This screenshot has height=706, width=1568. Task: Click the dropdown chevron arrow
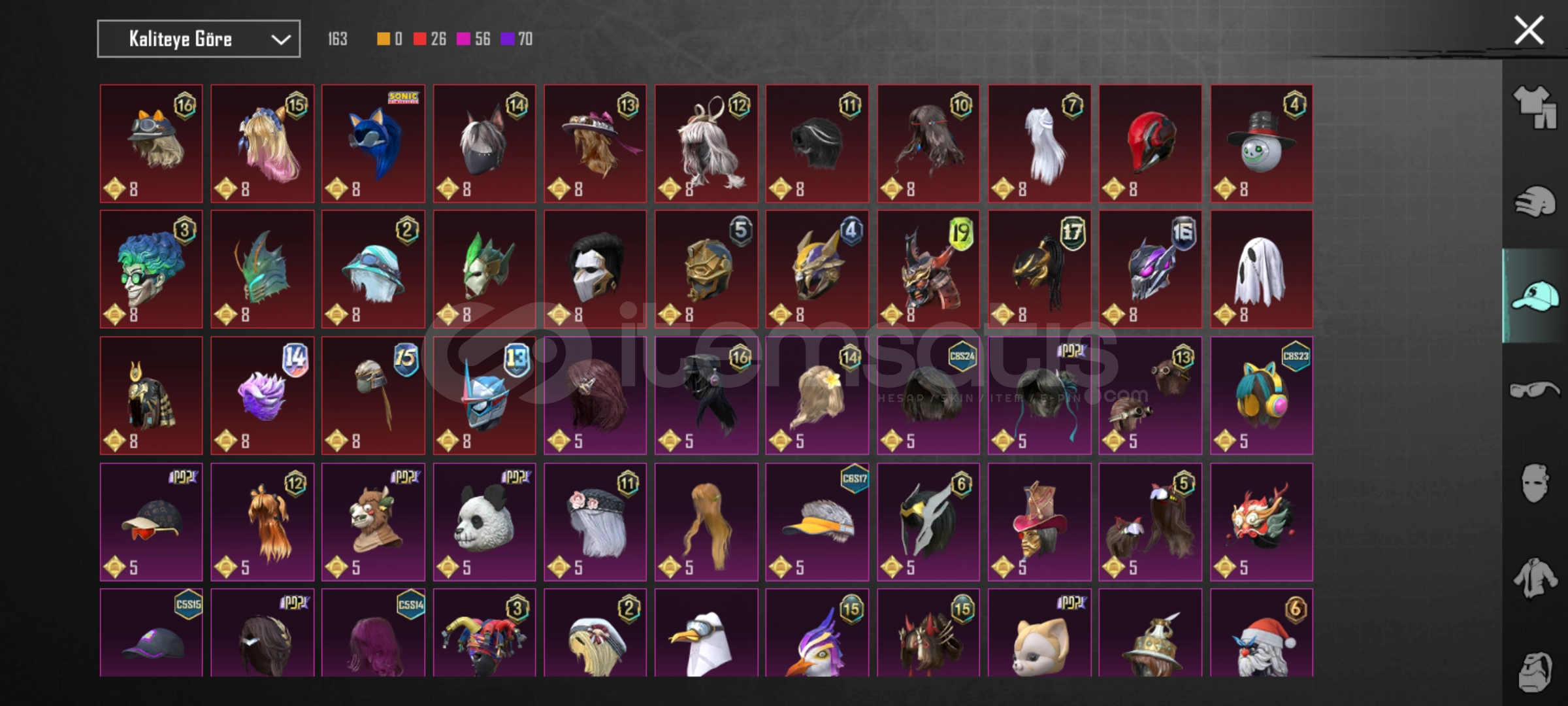281,40
